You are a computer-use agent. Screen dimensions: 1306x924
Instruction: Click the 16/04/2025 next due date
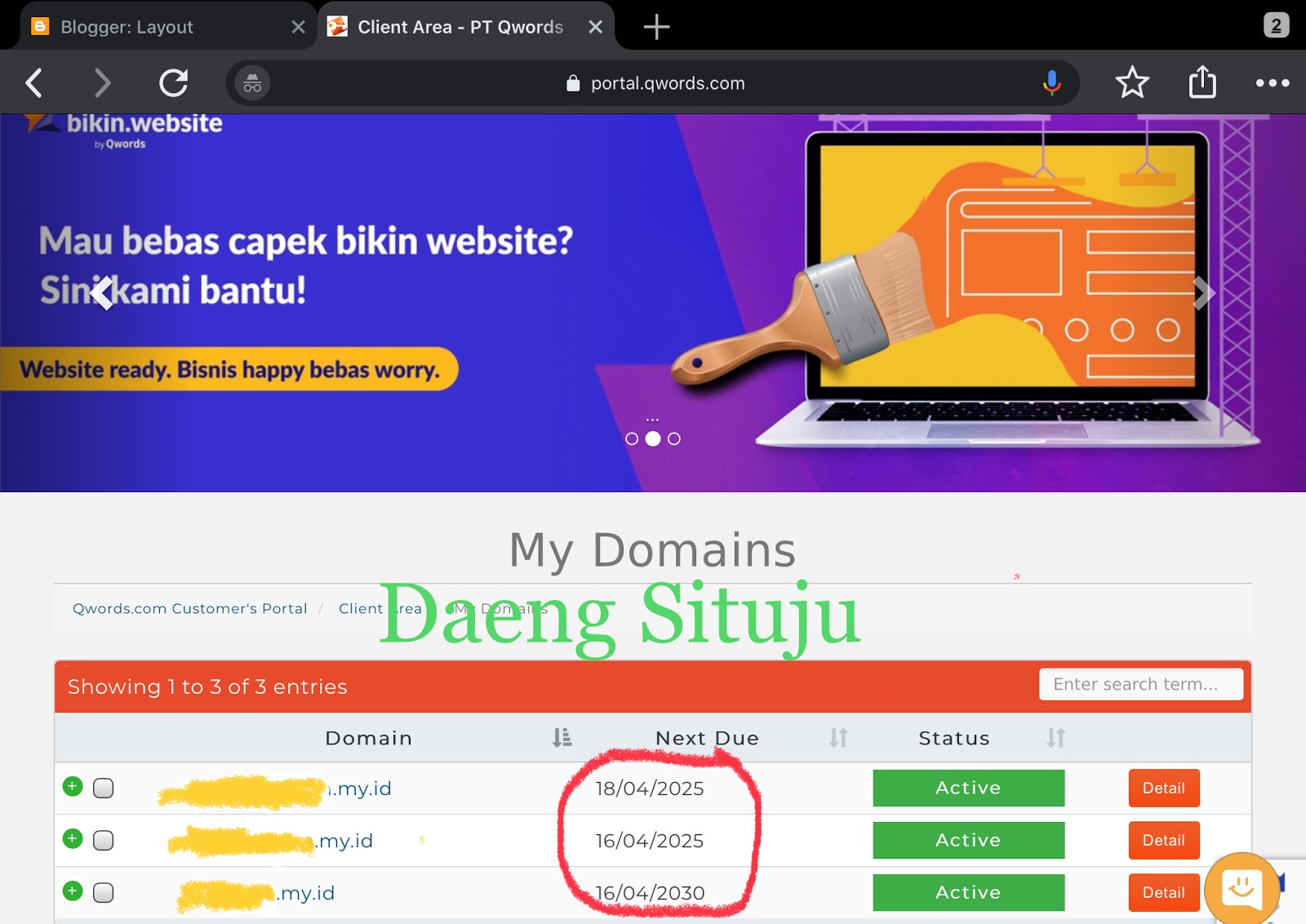click(x=650, y=841)
